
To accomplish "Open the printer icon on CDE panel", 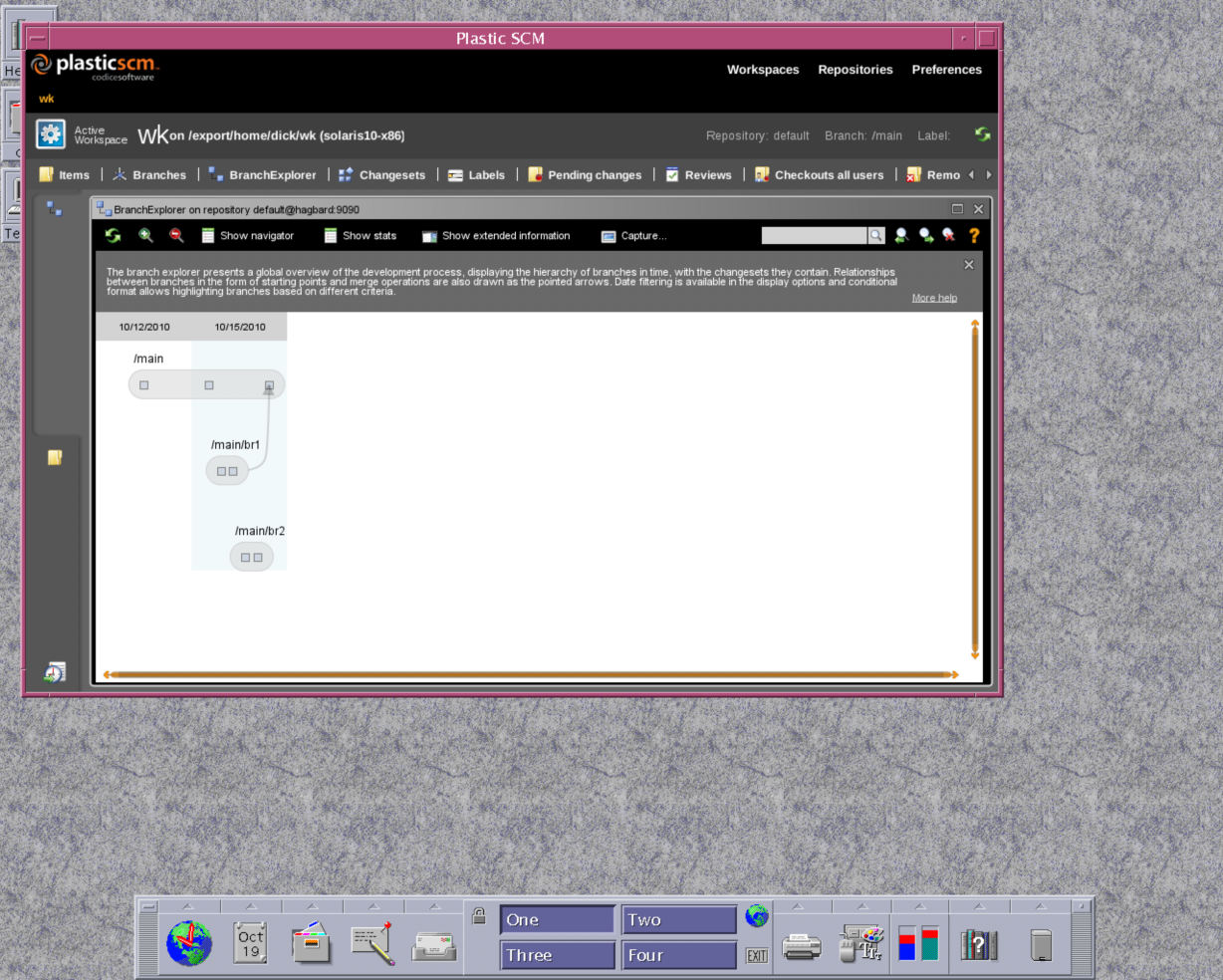I will point(802,946).
